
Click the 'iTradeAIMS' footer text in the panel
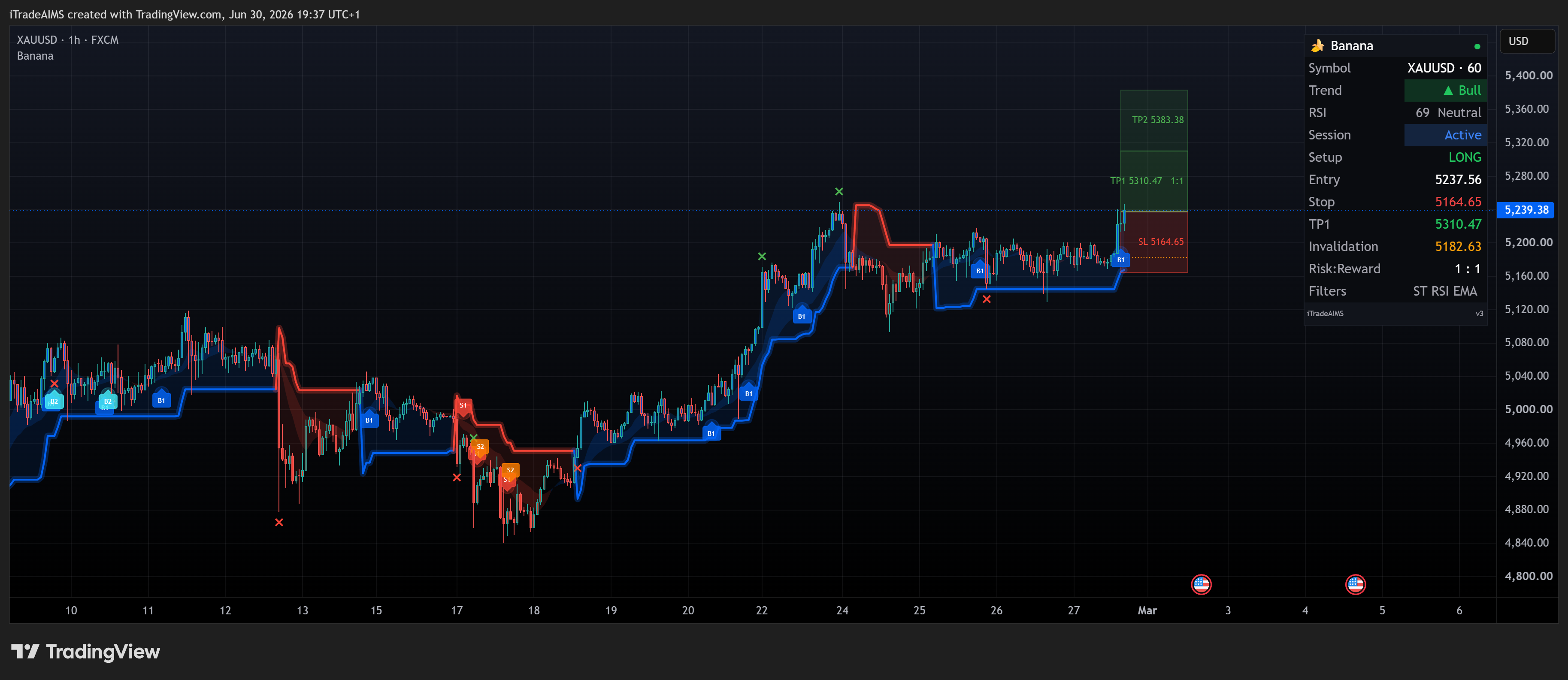coord(1325,314)
